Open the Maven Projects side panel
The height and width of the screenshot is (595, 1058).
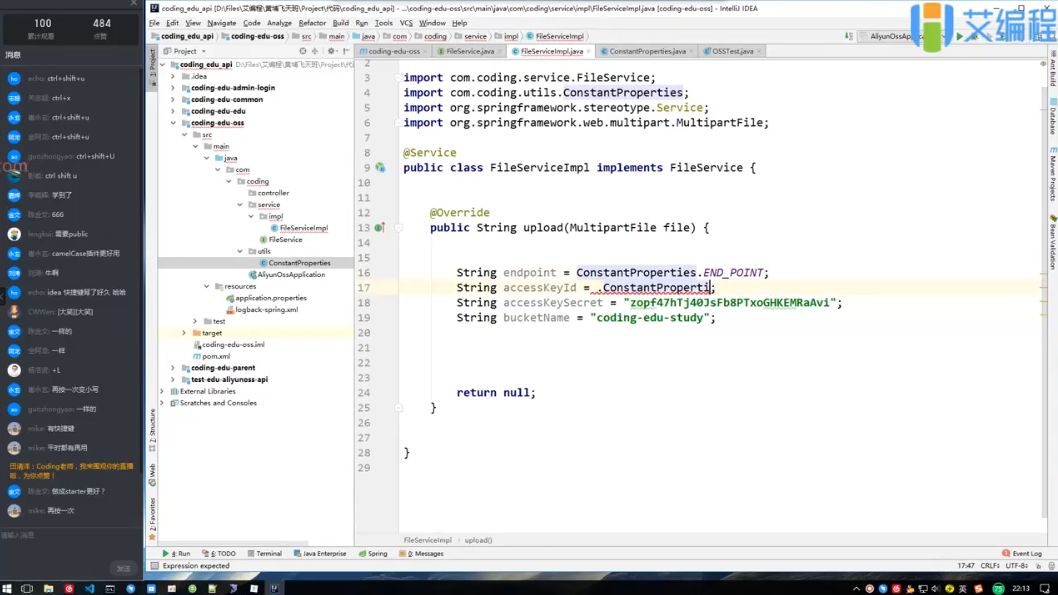click(x=1053, y=173)
